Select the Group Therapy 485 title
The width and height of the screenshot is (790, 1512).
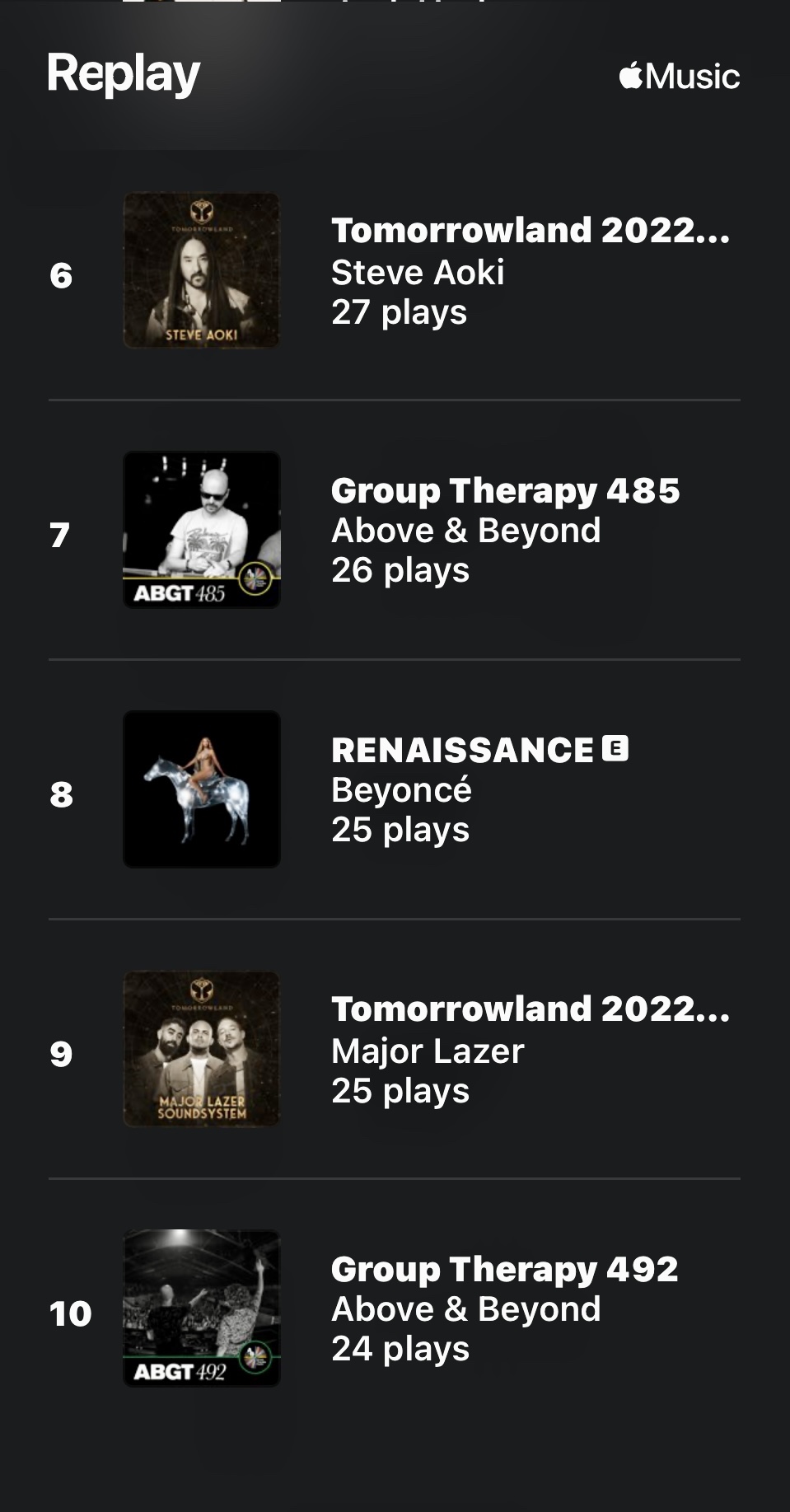click(505, 490)
